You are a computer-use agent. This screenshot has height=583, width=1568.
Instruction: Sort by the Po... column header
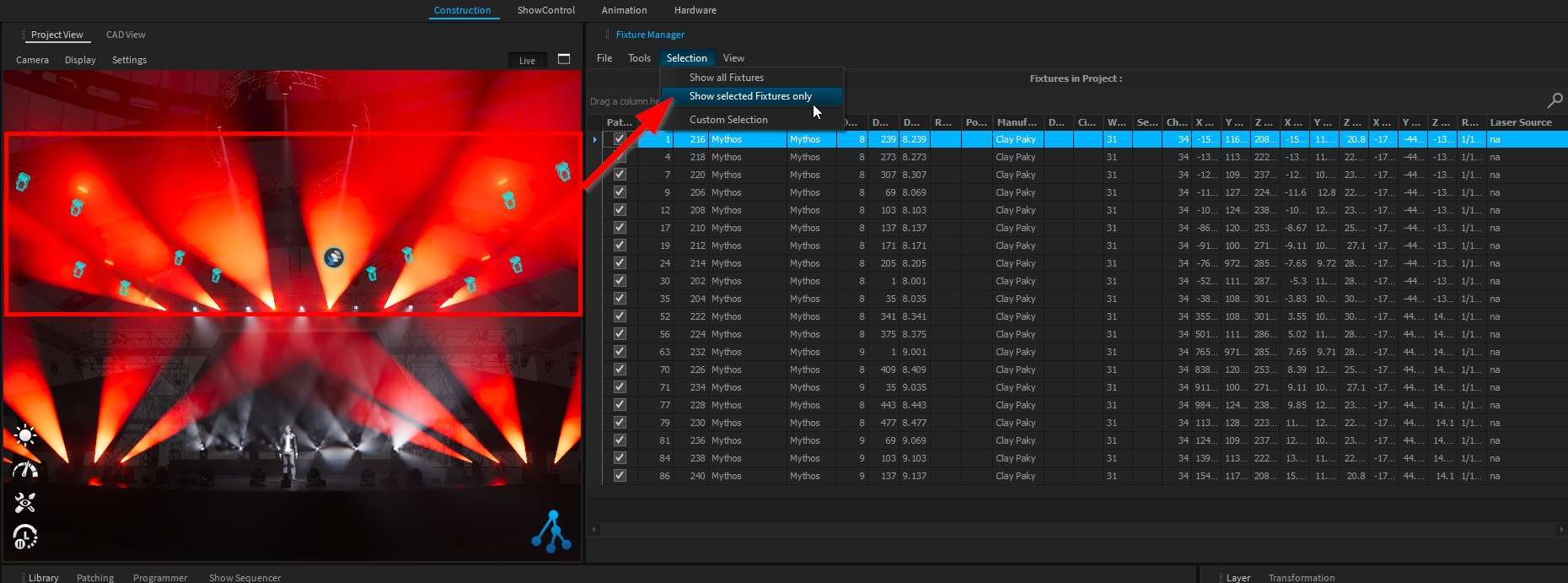pos(976,122)
